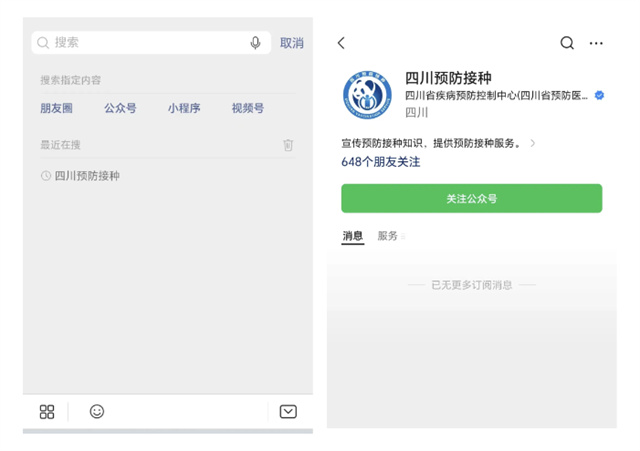Screen dimensions: 640x451
Task: Cancel search with 取消
Action: 292,43
